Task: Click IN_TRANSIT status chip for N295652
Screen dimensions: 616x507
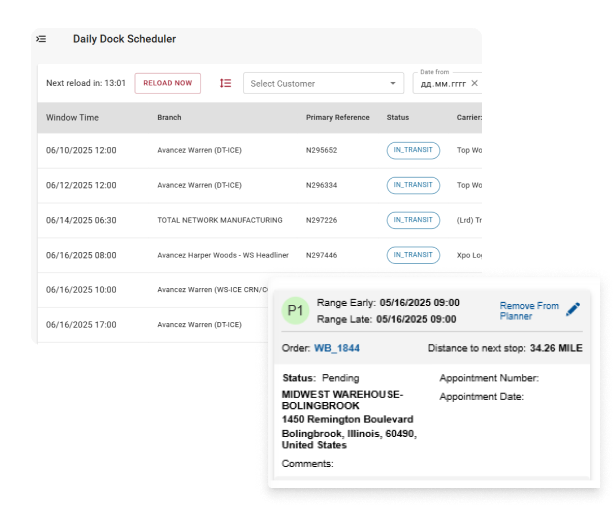Action: tap(413, 150)
